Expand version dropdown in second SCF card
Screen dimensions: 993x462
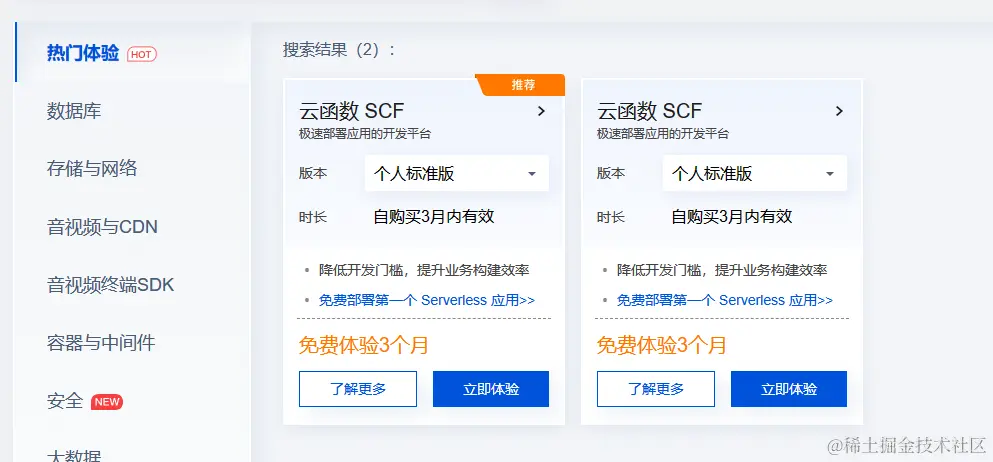click(x=754, y=174)
